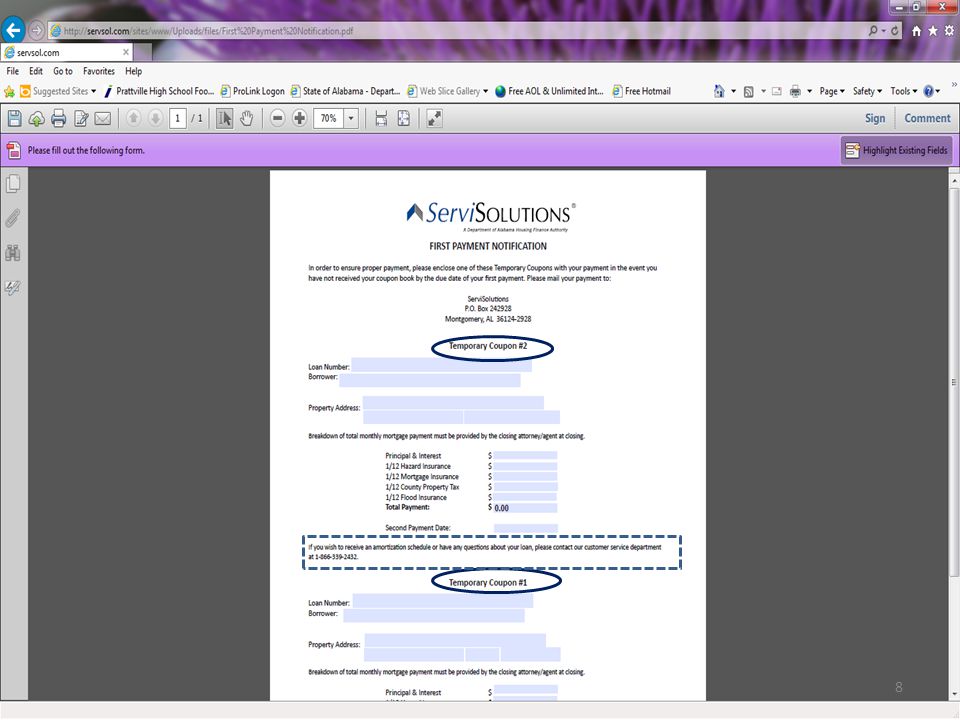
Task: Zoom out with the minus button
Action: click(x=277, y=118)
